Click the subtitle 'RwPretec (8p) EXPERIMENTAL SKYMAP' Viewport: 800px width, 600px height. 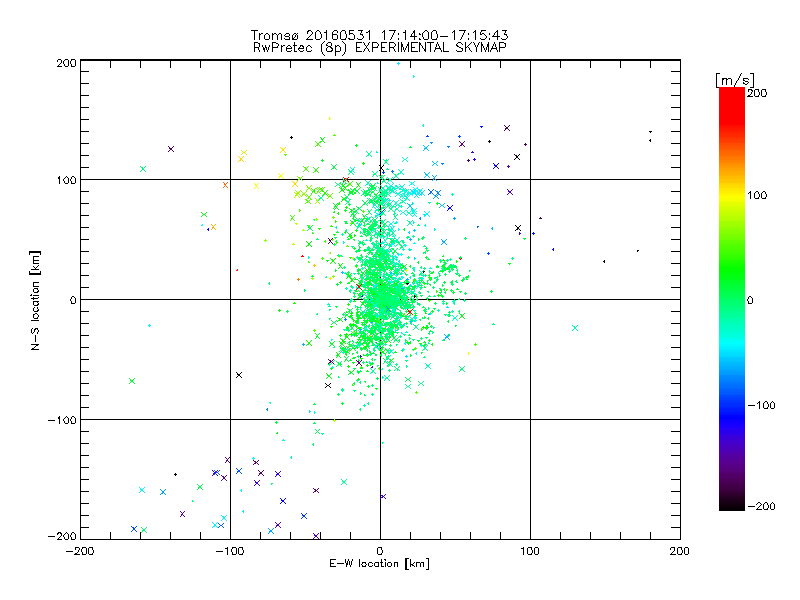coord(379,48)
